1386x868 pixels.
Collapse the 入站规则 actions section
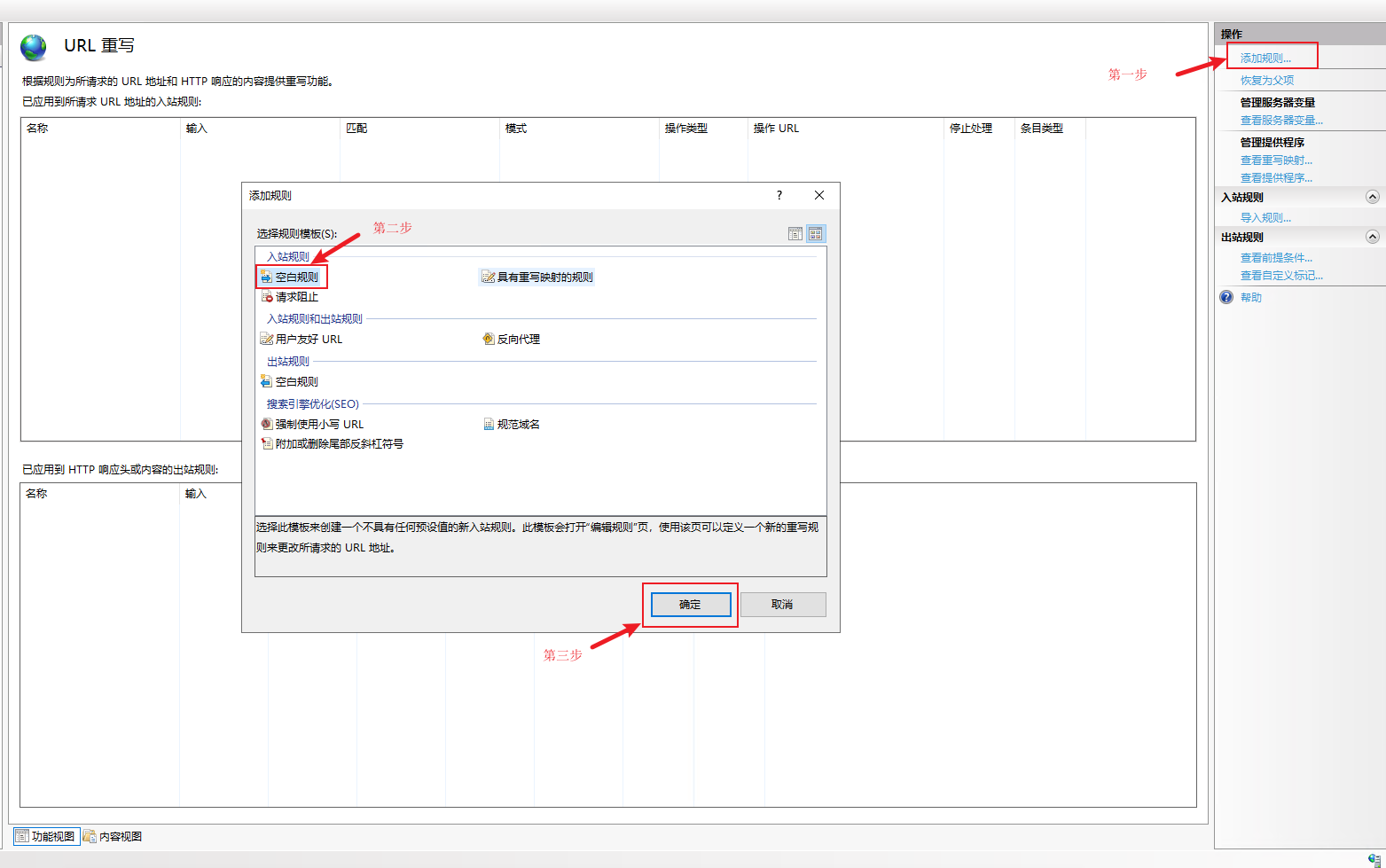point(1373,198)
